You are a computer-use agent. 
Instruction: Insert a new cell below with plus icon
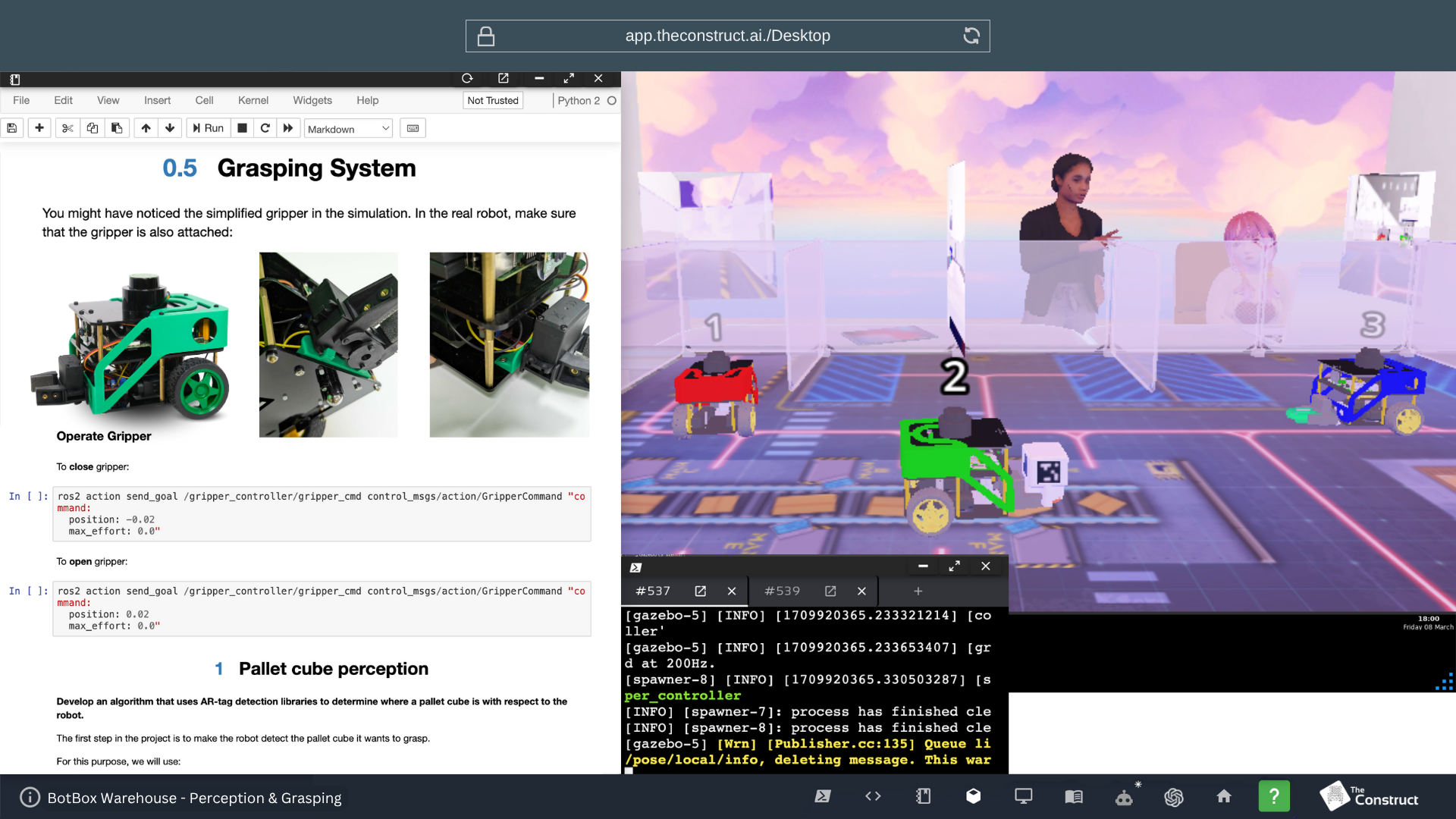(39, 128)
